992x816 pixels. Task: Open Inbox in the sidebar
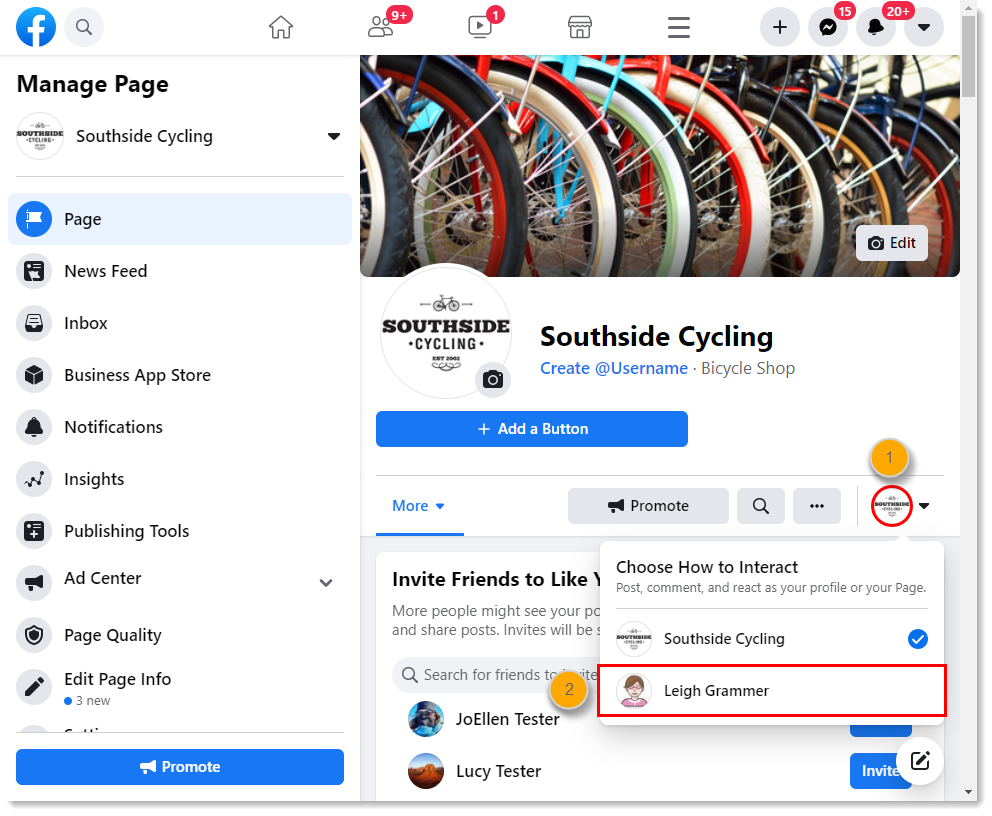180,323
